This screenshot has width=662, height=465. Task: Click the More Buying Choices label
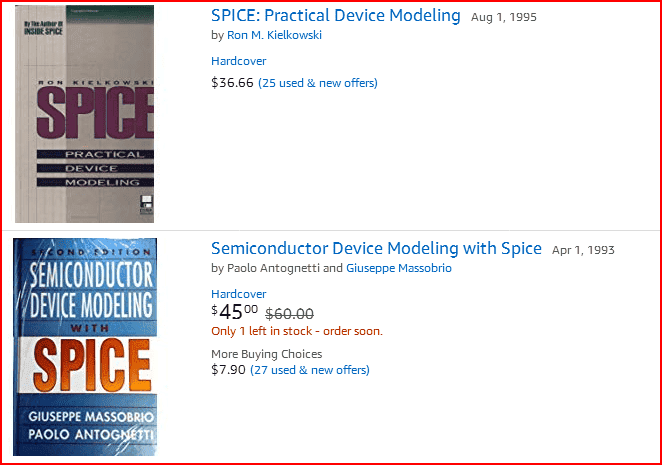(266, 354)
